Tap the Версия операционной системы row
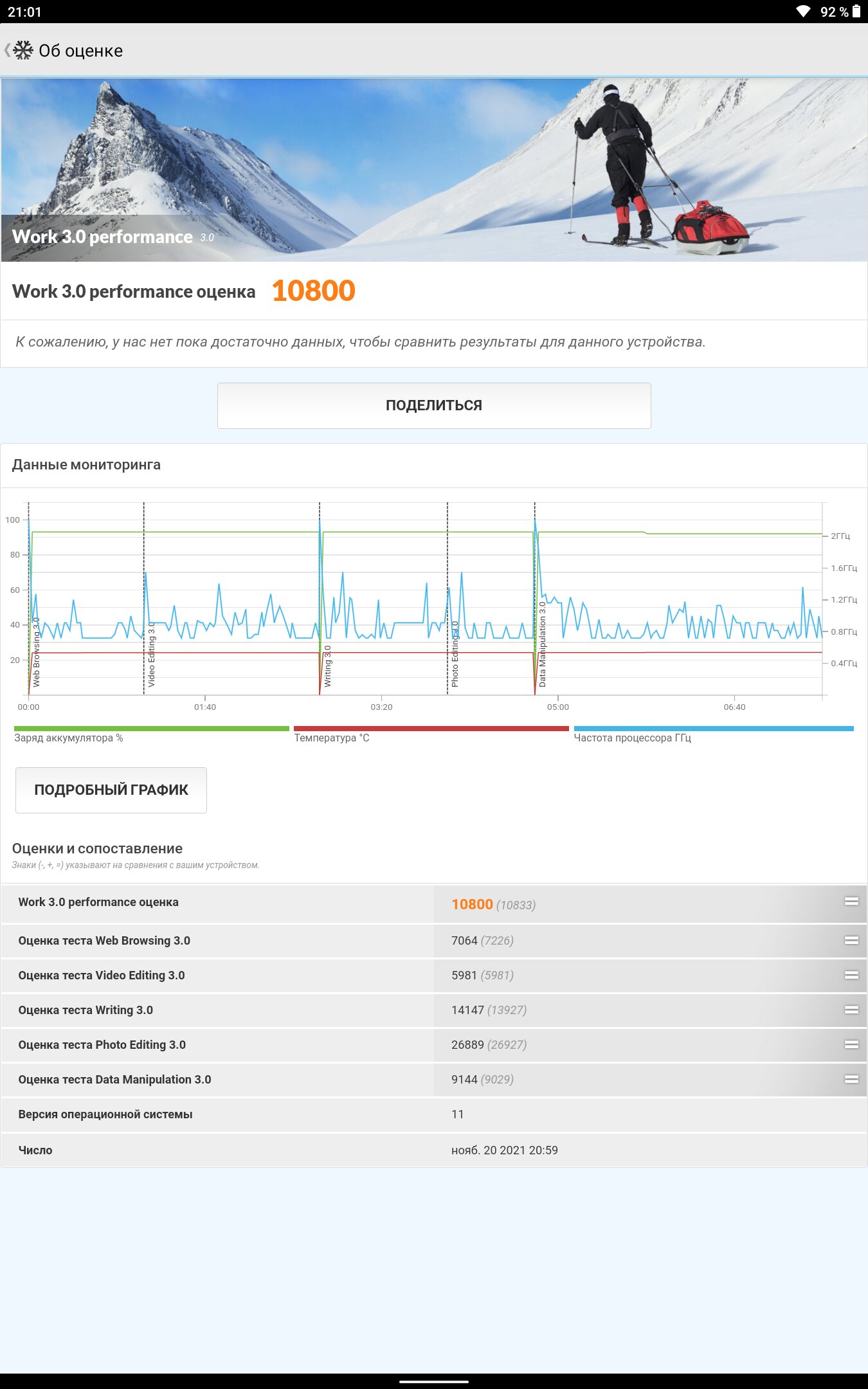 (x=434, y=1114)
